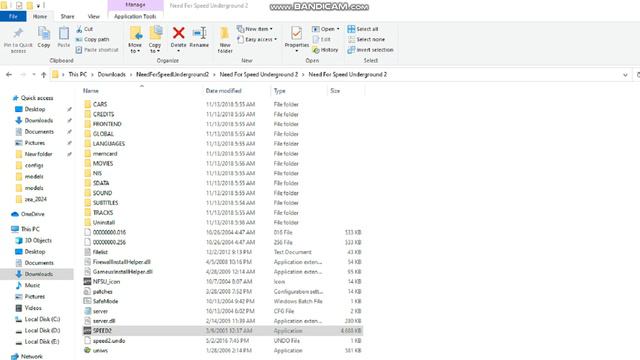Open the New item dropdown
The height and width of the screenshot is (360, 640).
point(255,29)
